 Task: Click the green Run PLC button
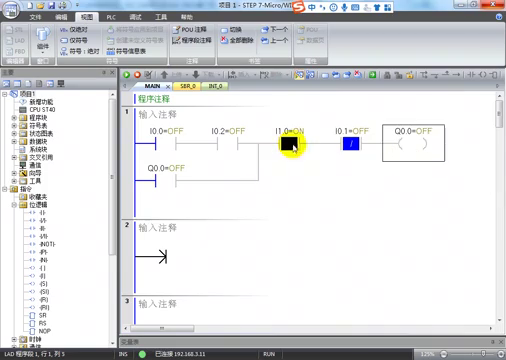[x=127, y=75]
